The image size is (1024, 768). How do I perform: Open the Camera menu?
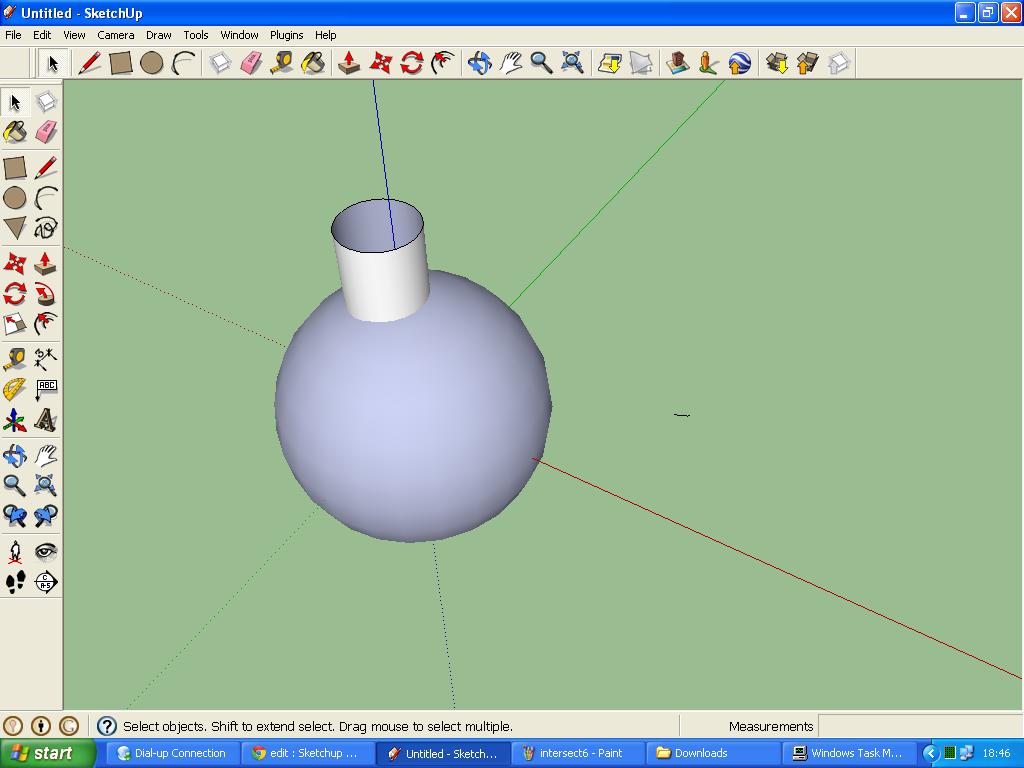click(116, 35)
